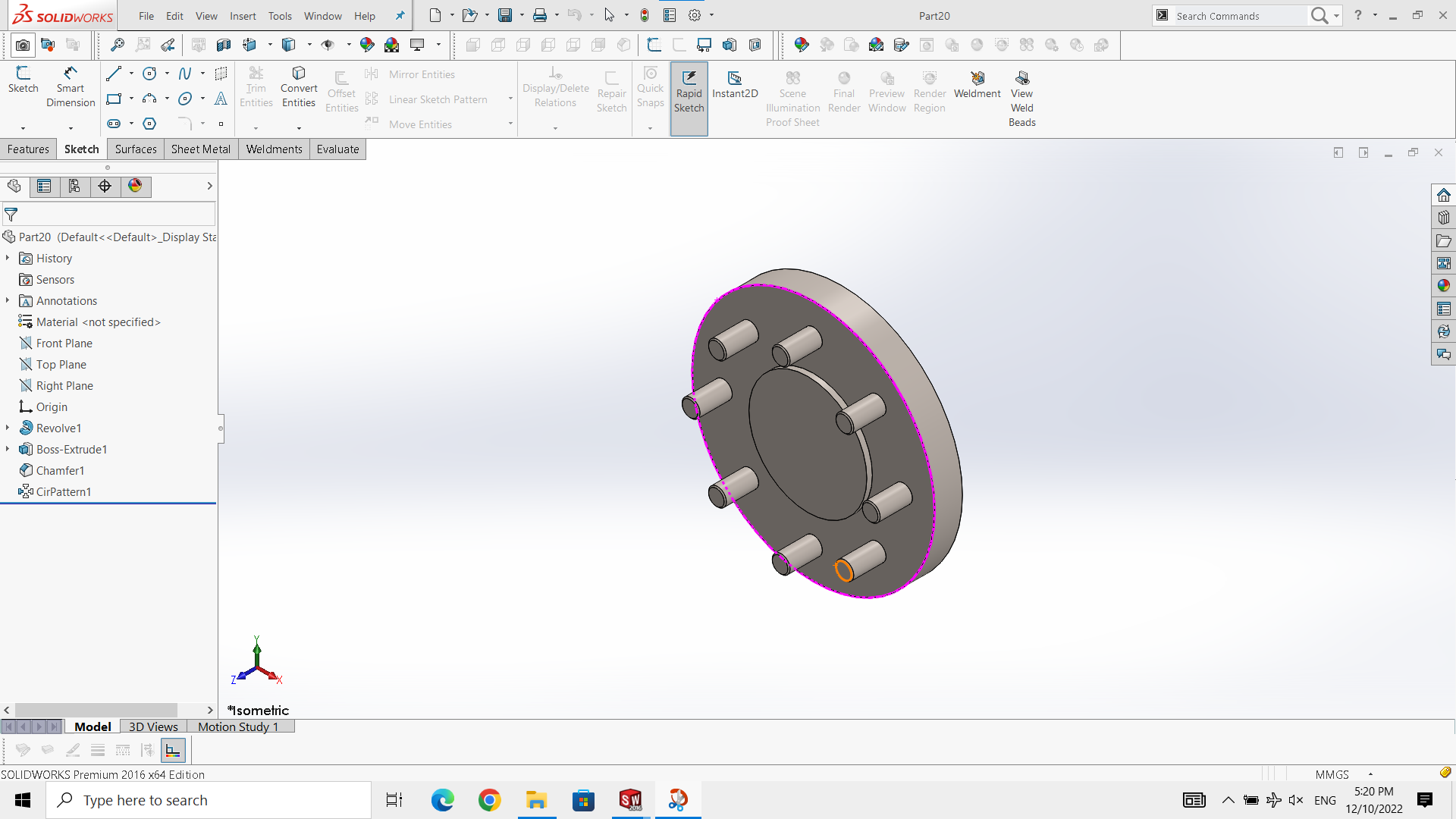Open the FeatureManager Design Tree tab
1456x819 pixels.
tap(14, 187)
